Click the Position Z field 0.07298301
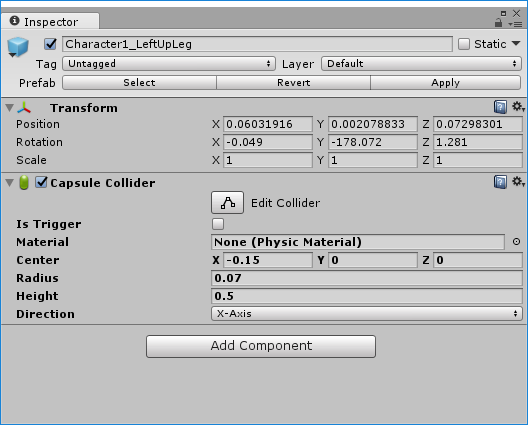528x425 pixels. (x=477, y=124)
